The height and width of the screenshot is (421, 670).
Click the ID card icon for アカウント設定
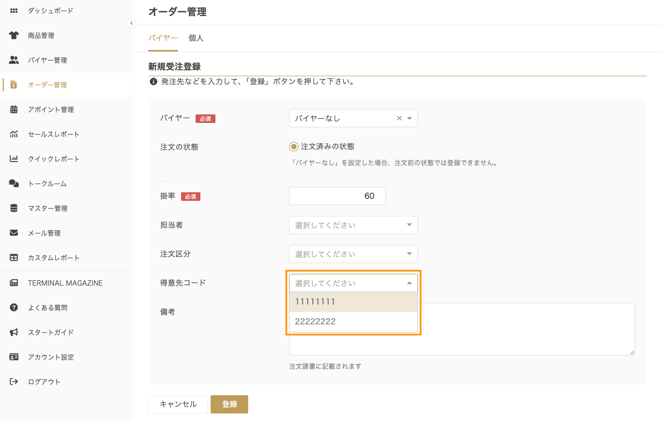14,357
